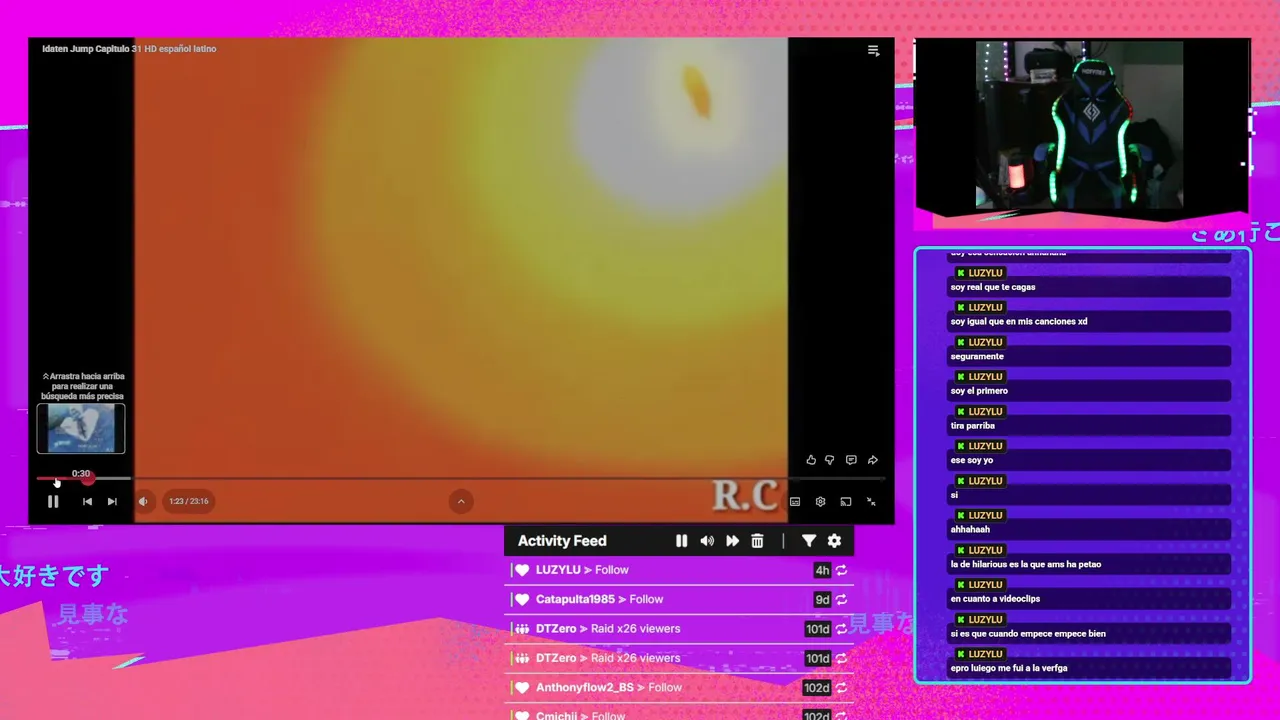This screenshot has height=720, width=1280.
Task: Mute the video player volume
Action: click(143, 502)
